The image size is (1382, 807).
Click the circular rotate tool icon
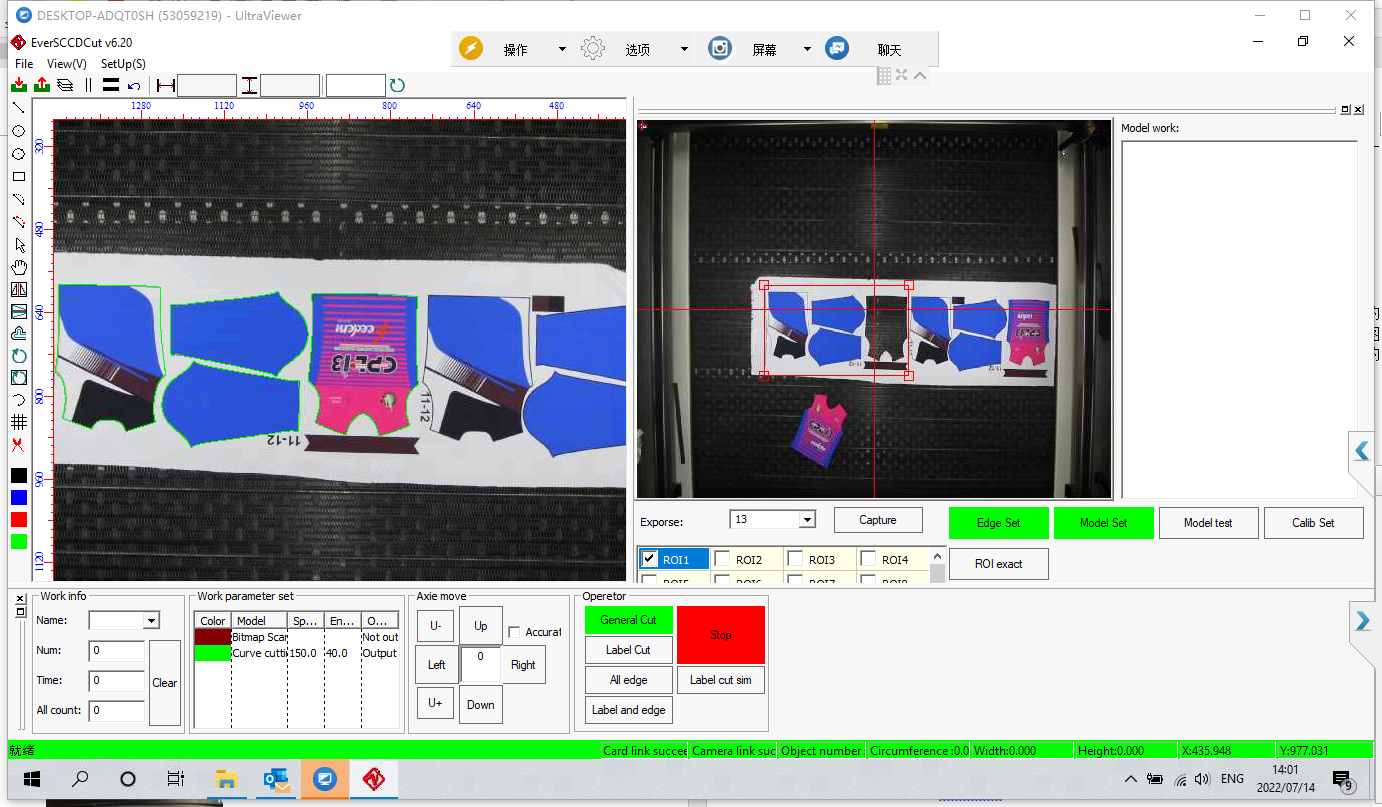(18, 355)
